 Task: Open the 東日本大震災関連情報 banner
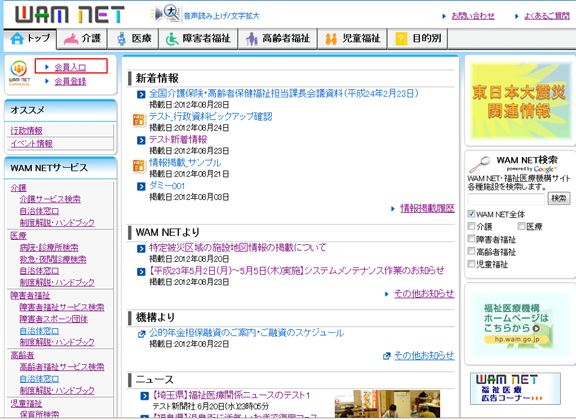point(521,100)
